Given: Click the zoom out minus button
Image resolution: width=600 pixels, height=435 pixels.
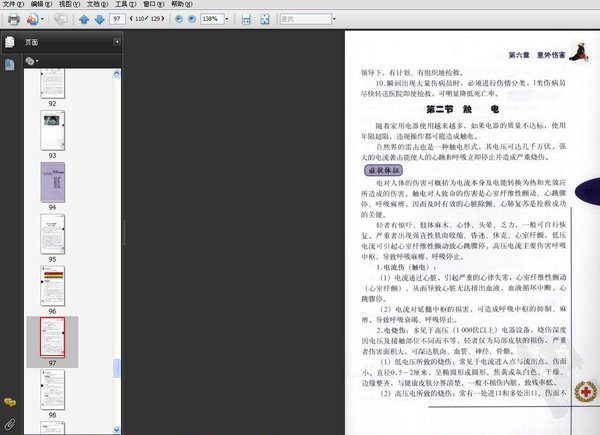Looking at the screenshot, I should pyautogui.click(x=179, y=19).
